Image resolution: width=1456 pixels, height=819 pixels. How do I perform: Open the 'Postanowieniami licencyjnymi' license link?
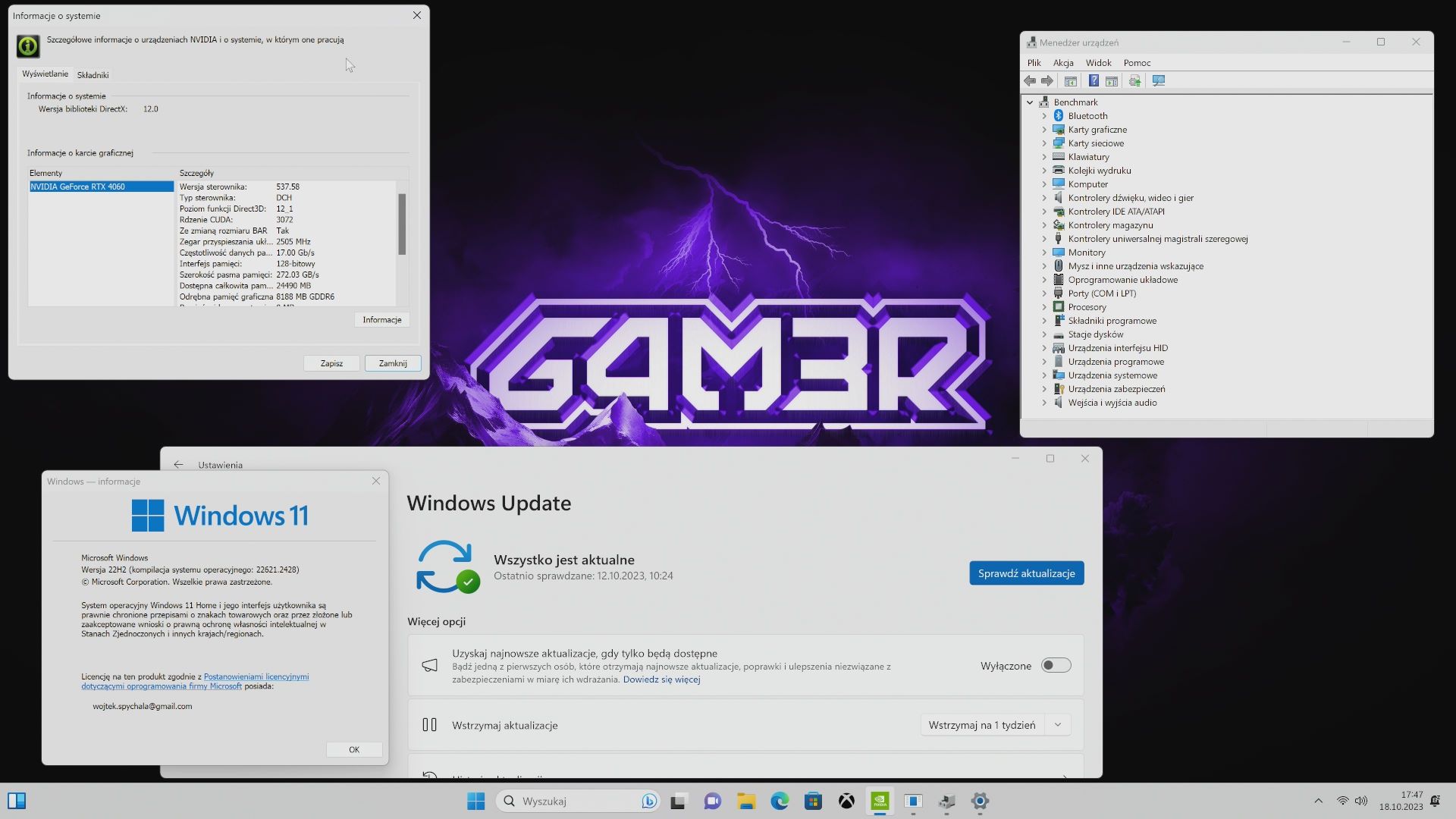(x=256, y=676)
